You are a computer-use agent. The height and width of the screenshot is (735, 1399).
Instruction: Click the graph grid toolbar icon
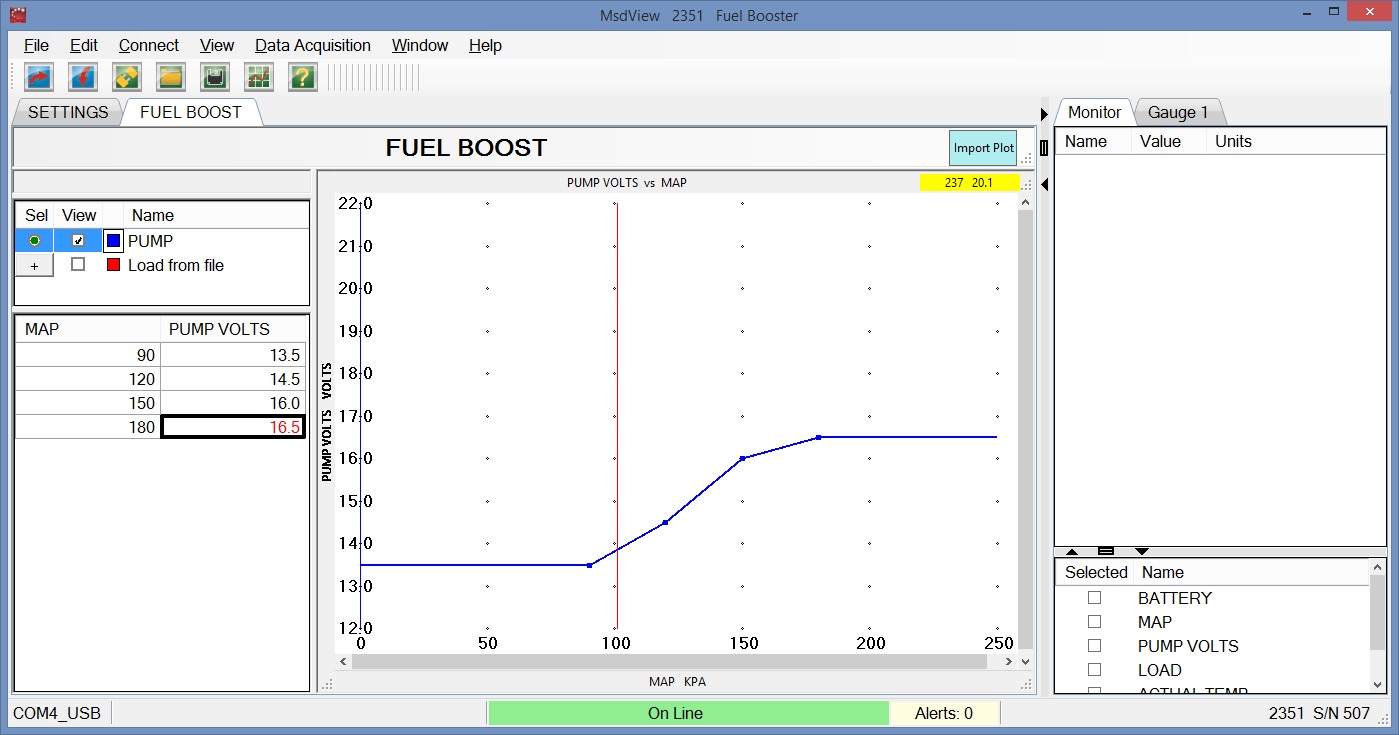pyautogui.click(x=259, y=77)
